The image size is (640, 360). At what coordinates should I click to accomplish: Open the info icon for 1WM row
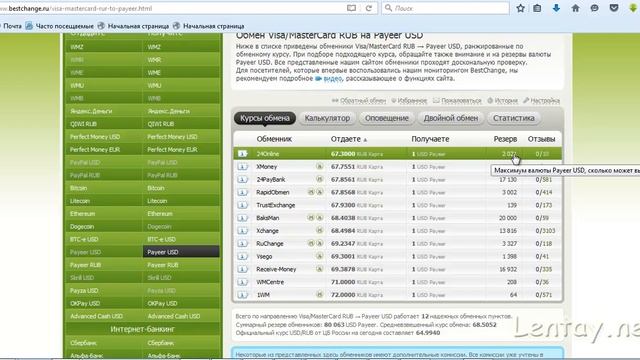242,295
